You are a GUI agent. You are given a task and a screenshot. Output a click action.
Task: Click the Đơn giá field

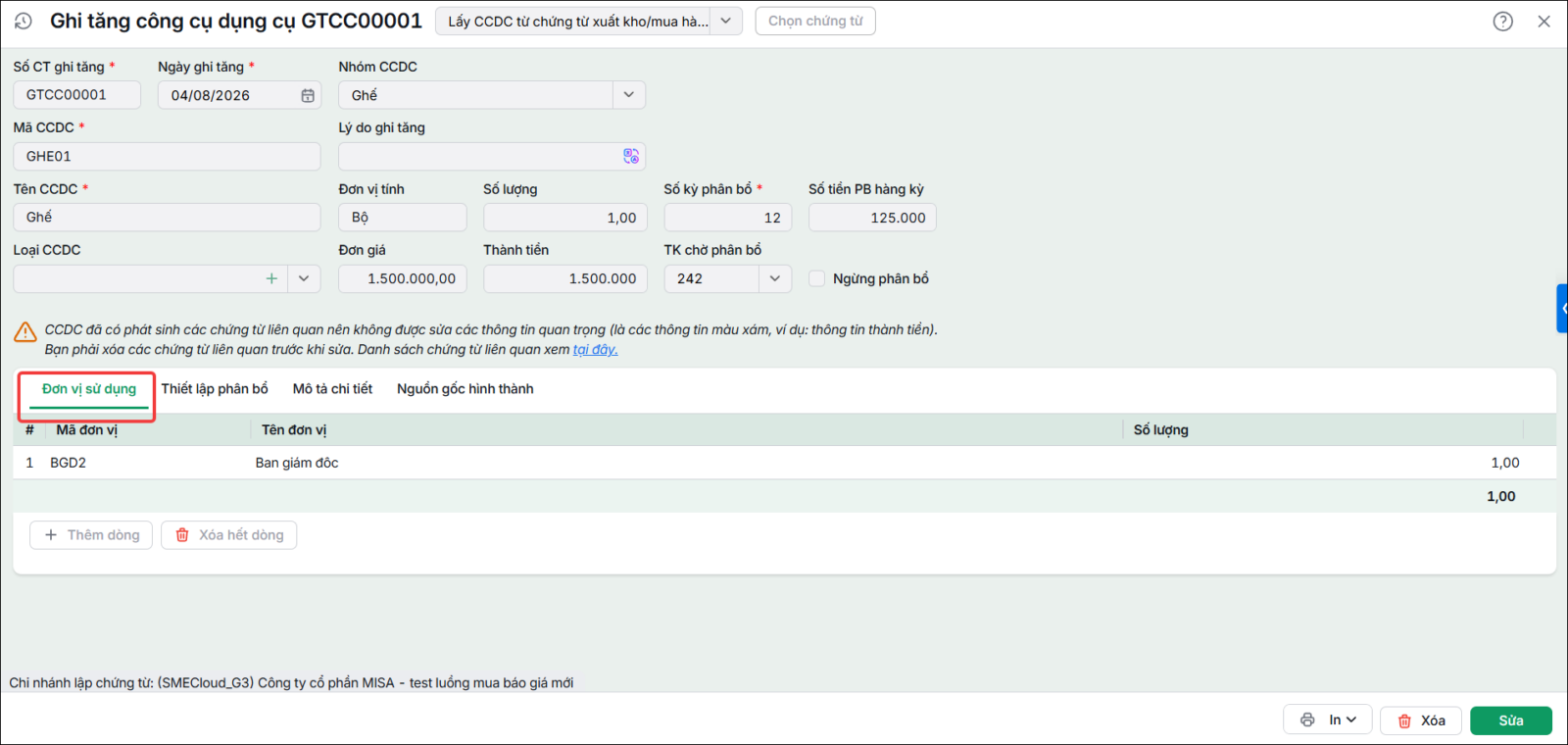(x=403, y=278)
